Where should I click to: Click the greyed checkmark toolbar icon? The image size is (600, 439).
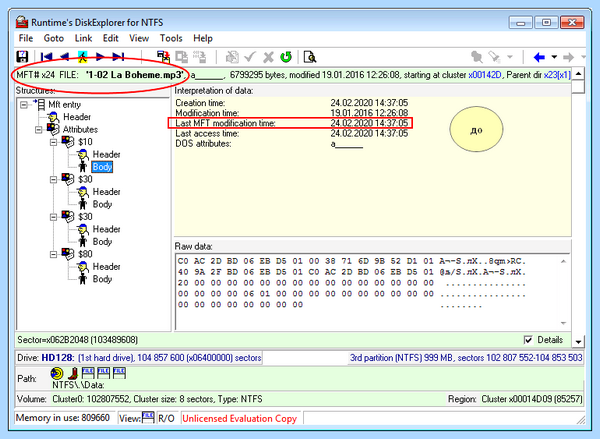pyautogui.click(x=250, y=57)
